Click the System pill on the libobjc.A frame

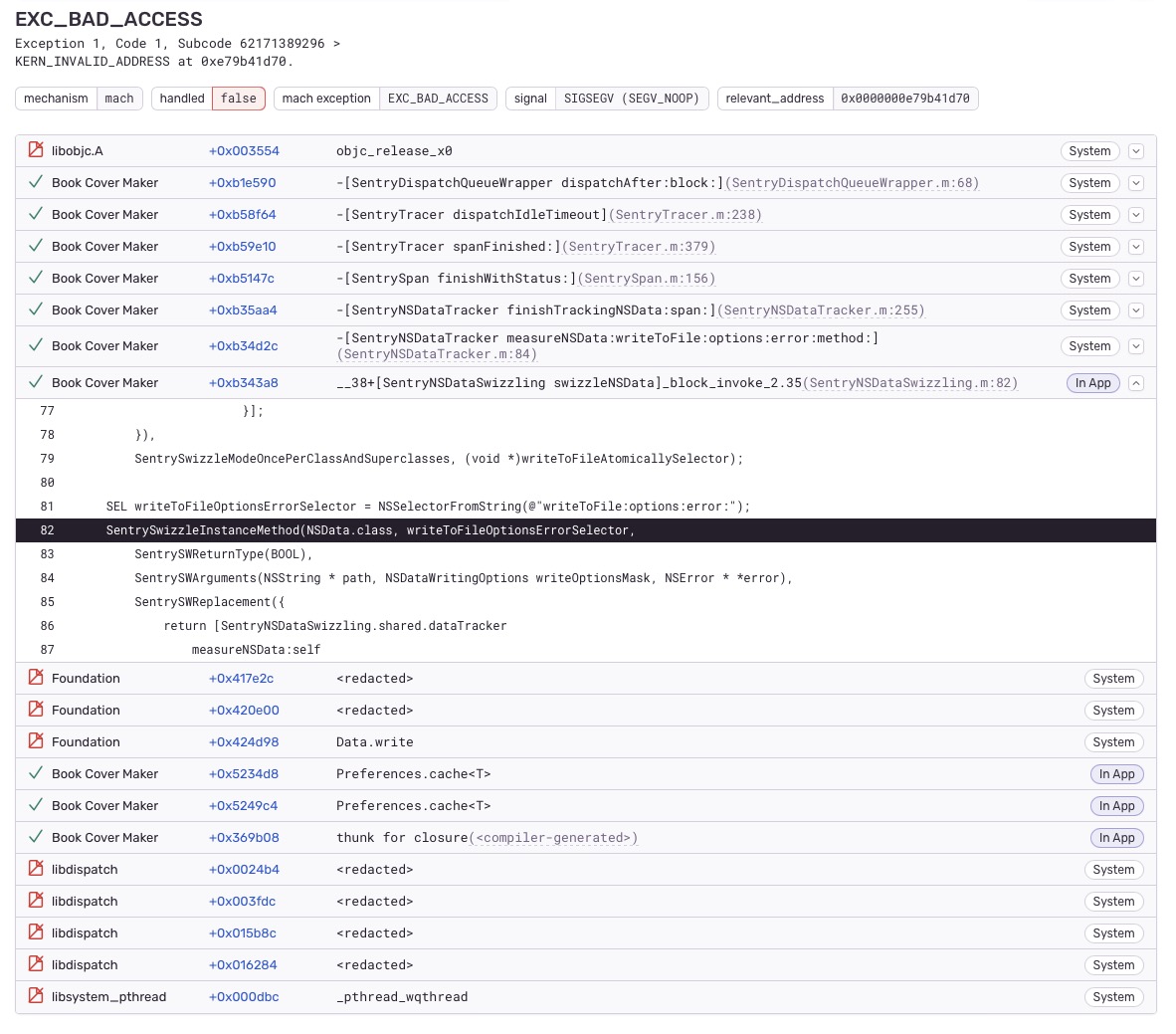click(1089, 150)
